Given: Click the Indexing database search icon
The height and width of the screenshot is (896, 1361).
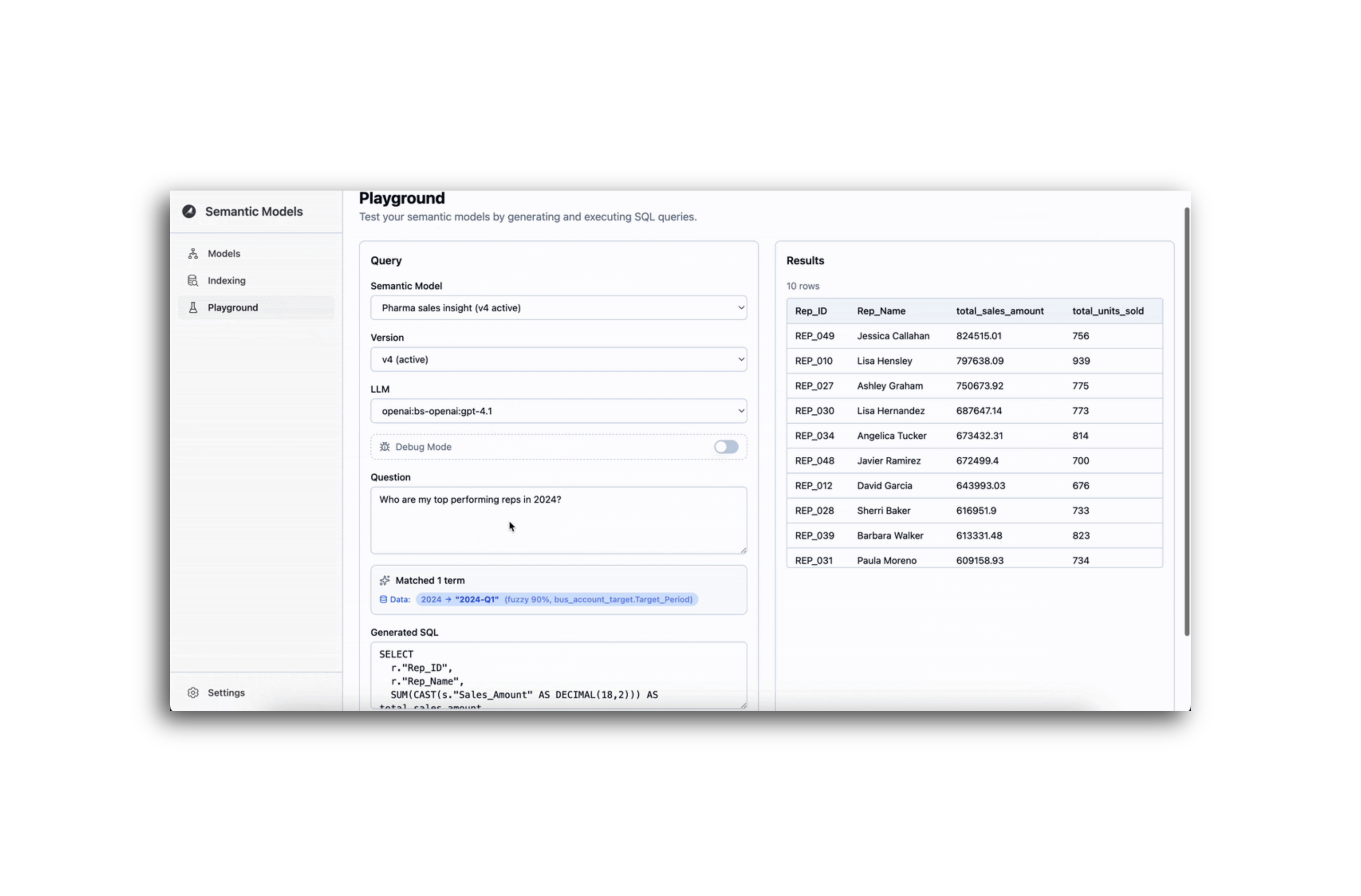Looking at the screenshot, I should pyautogui.click(x=193, y=280).
